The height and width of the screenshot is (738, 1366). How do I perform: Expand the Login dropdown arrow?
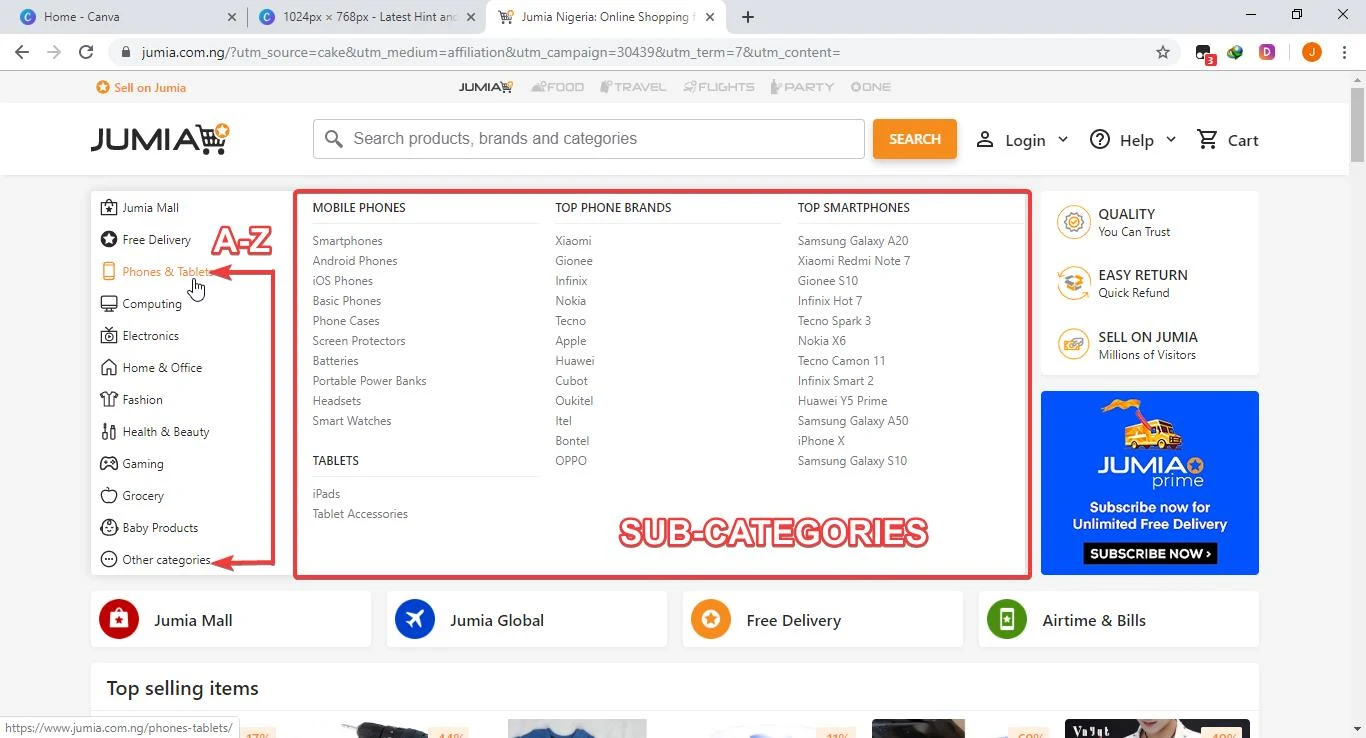[x=1063, y=139]
